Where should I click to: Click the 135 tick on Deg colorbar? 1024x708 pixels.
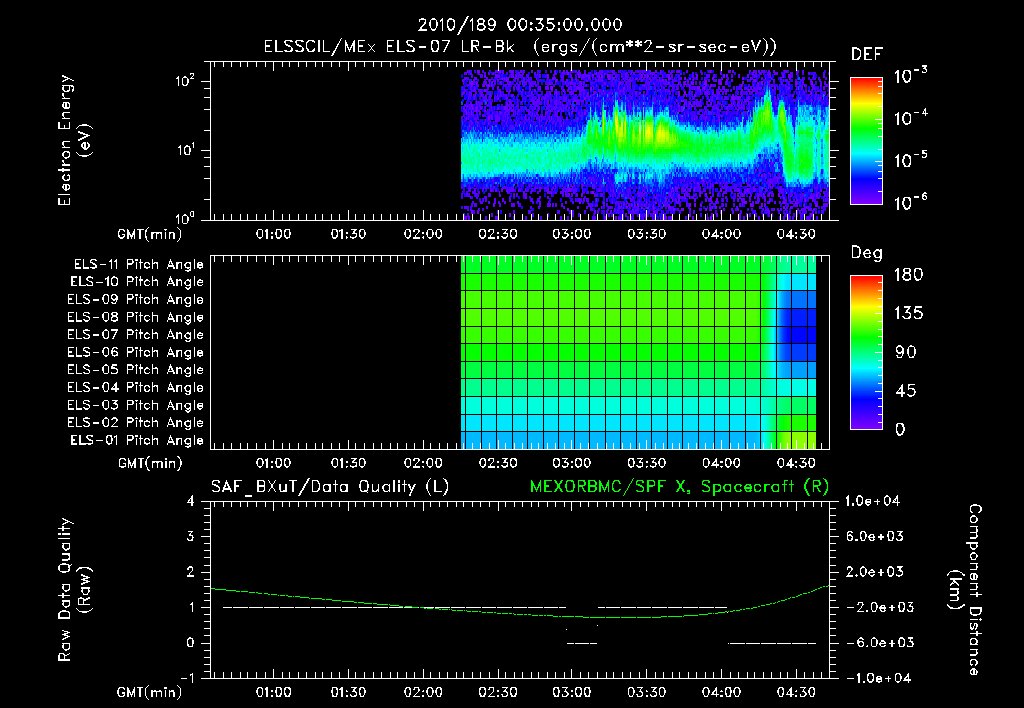click(908, 314)
